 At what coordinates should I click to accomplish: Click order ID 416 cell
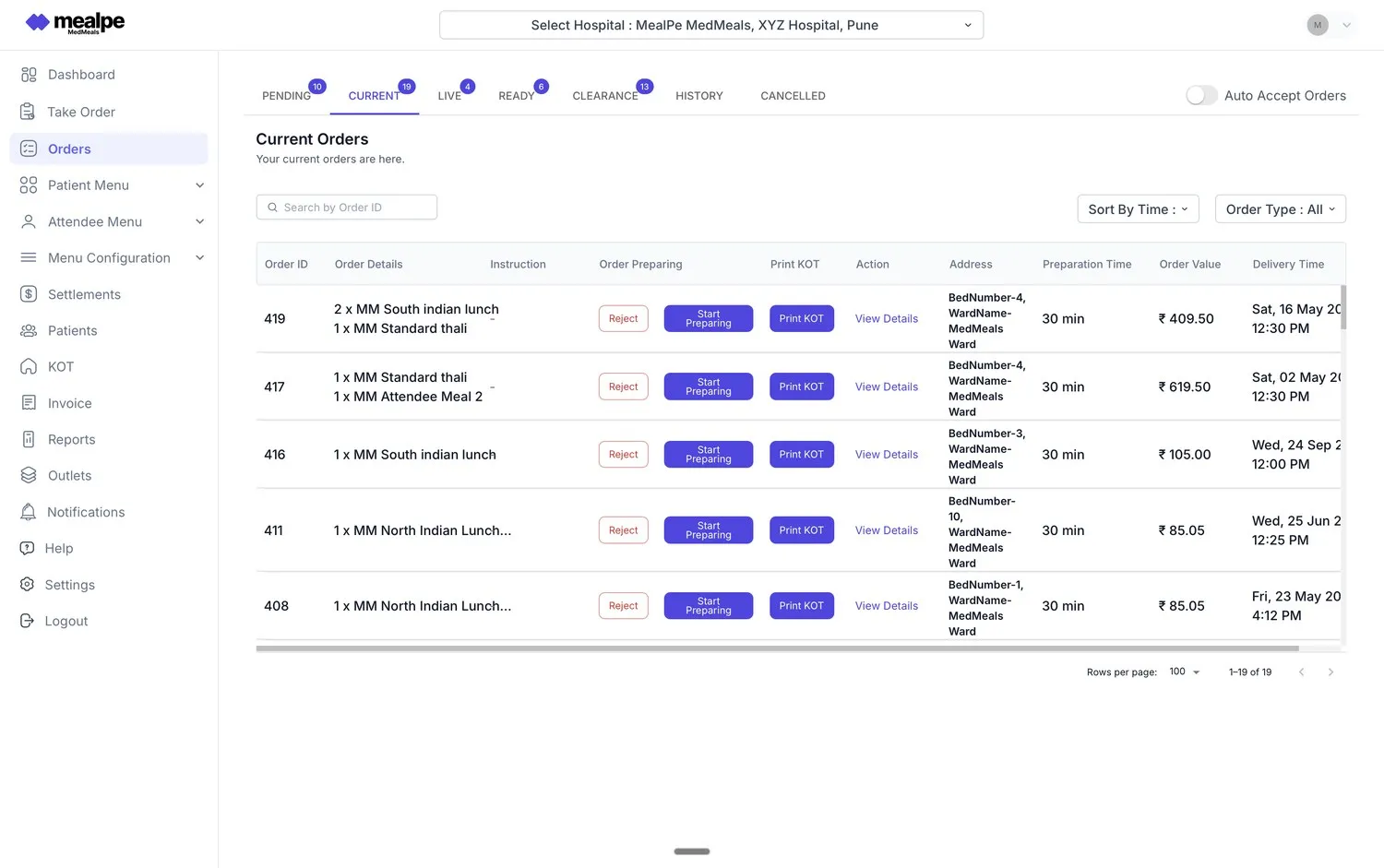pos(275,455)
